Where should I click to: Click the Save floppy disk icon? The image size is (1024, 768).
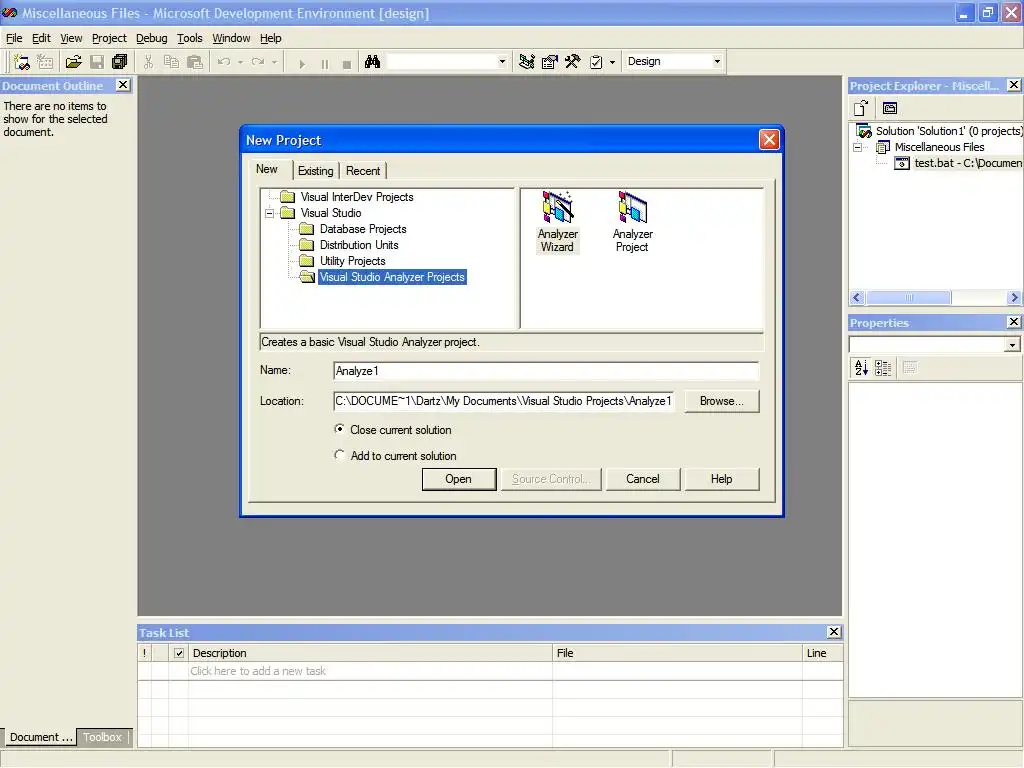point(97,62)
